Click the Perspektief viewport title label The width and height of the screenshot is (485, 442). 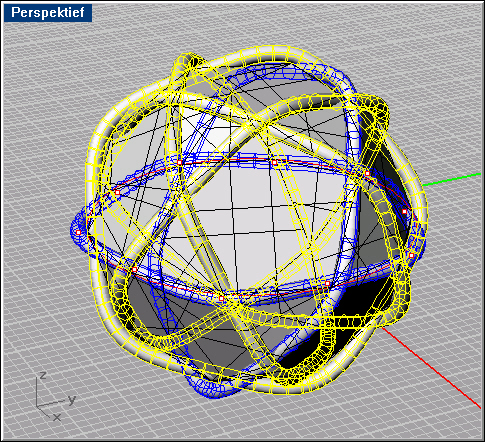pyautogui.click(x=48, y=13)
